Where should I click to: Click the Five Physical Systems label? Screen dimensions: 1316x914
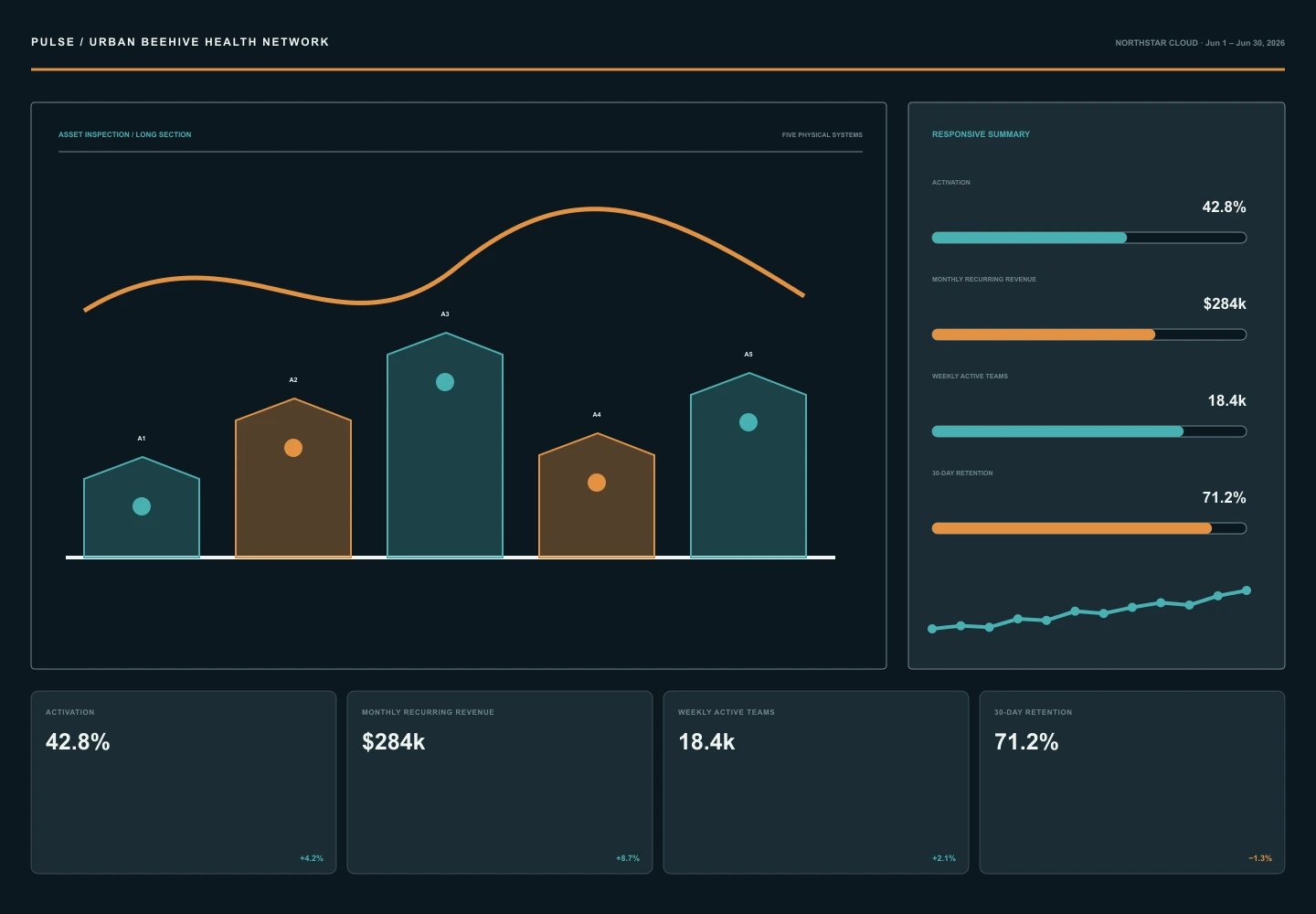pyautogui.click(x=822, y=135)
